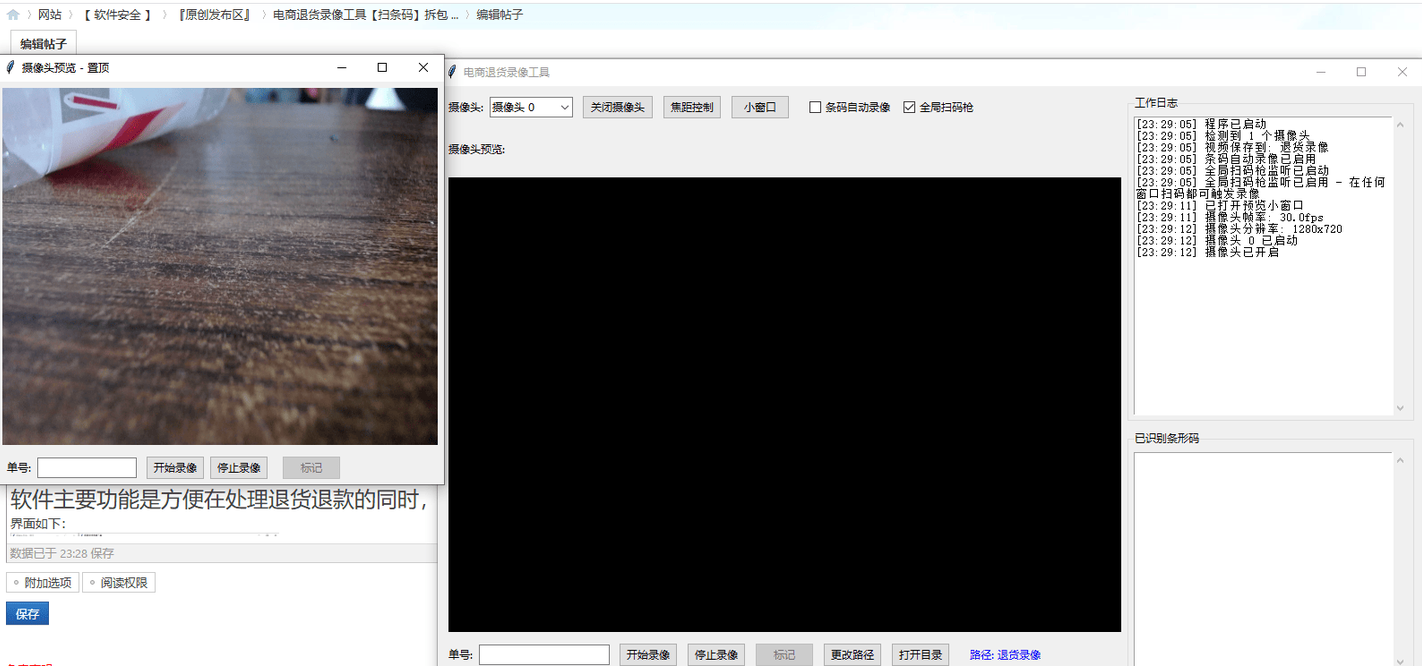Click log line 检测到 1 个摄像头
Viewport: 1422px width, 666px height.
click(x=1222, y=135)
